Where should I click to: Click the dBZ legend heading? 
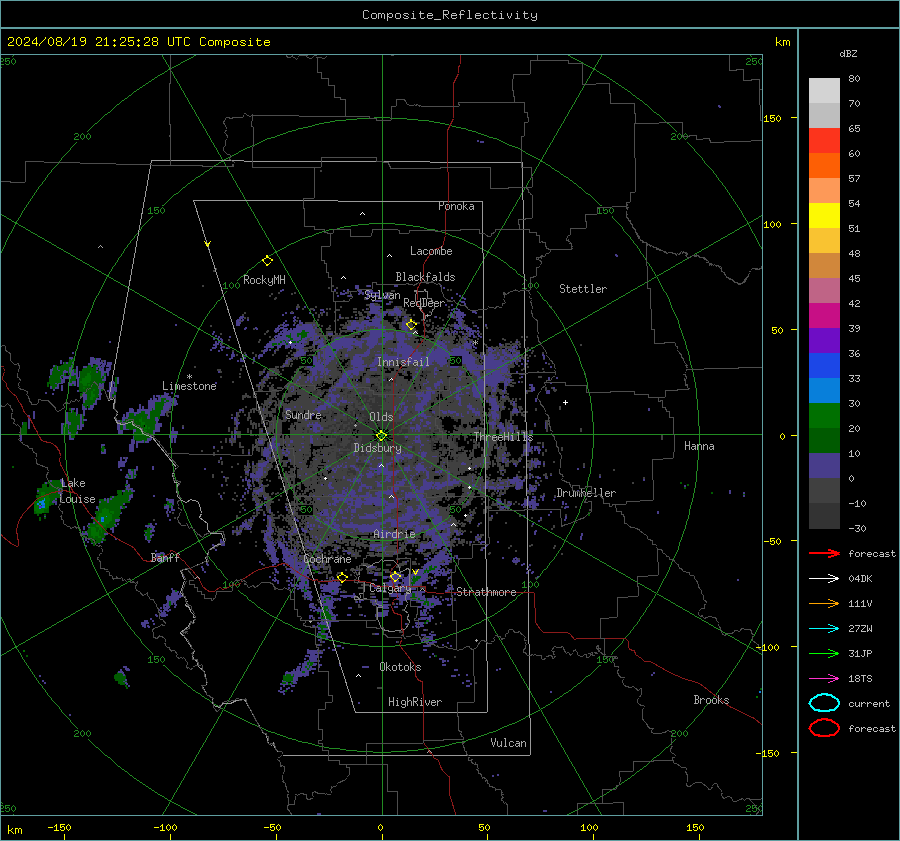[x=848, y=54]
